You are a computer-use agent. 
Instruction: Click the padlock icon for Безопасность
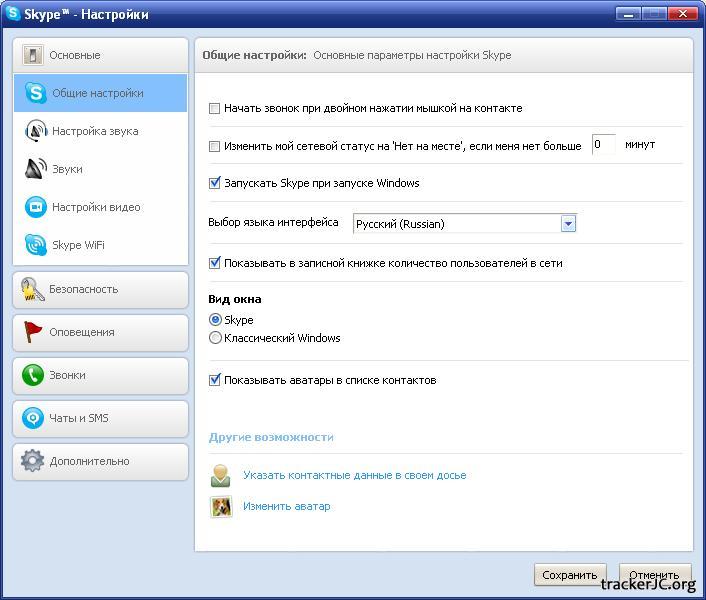[33, 289]
